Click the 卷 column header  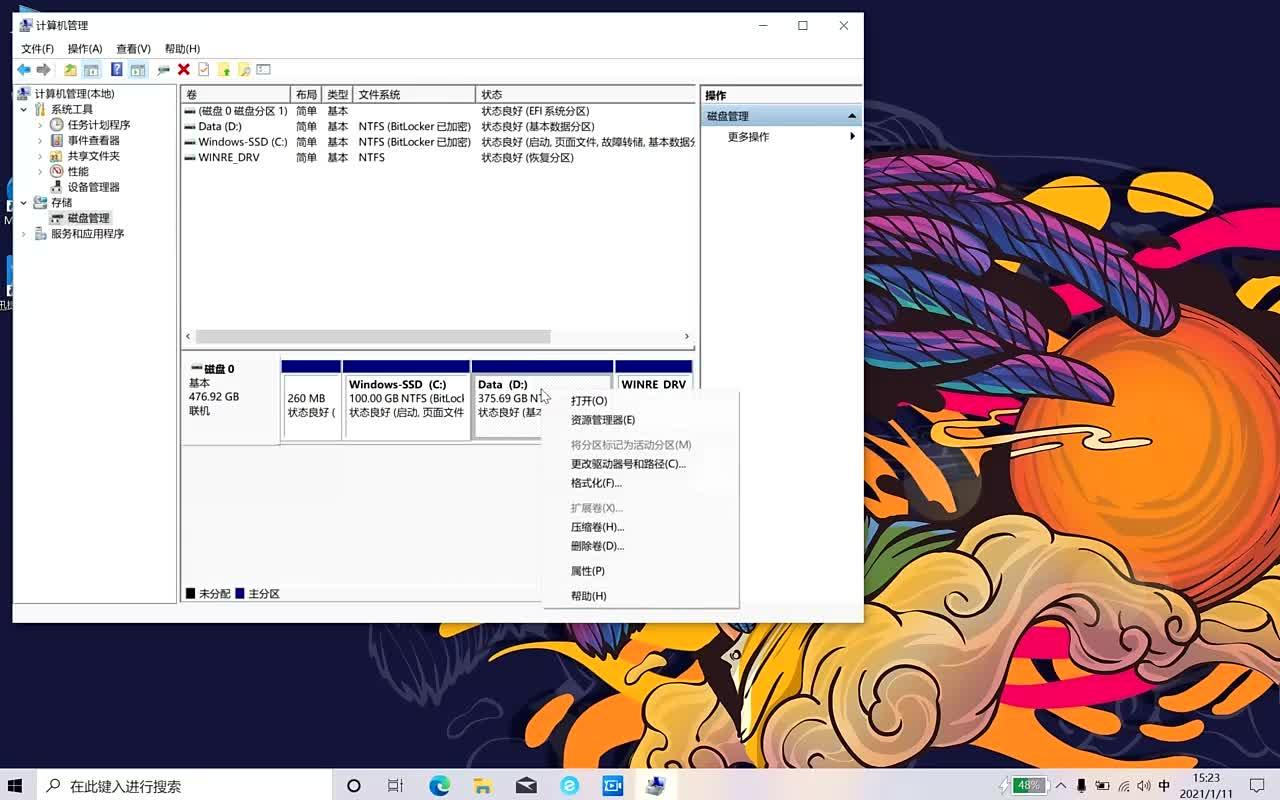(236, 94)
